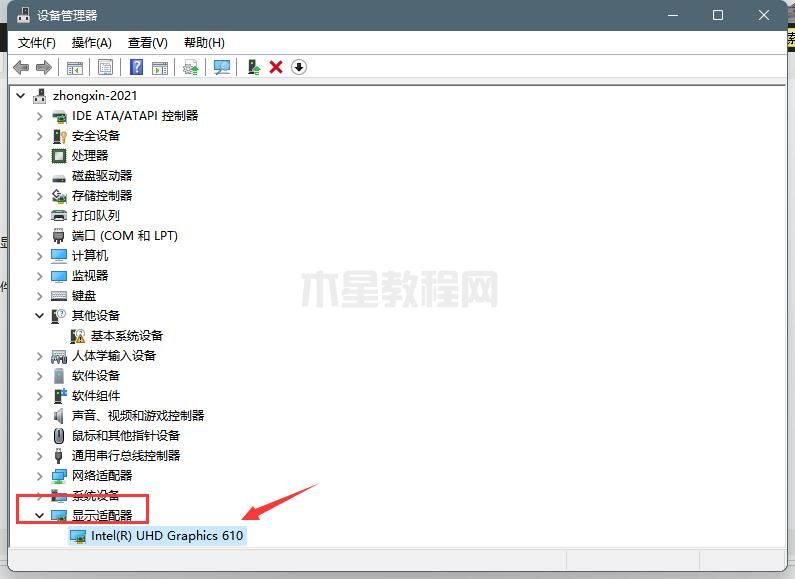This screenshot has height=579, width=795.
Task: Uninstall device with the red X icon
Action: [276, 67]
